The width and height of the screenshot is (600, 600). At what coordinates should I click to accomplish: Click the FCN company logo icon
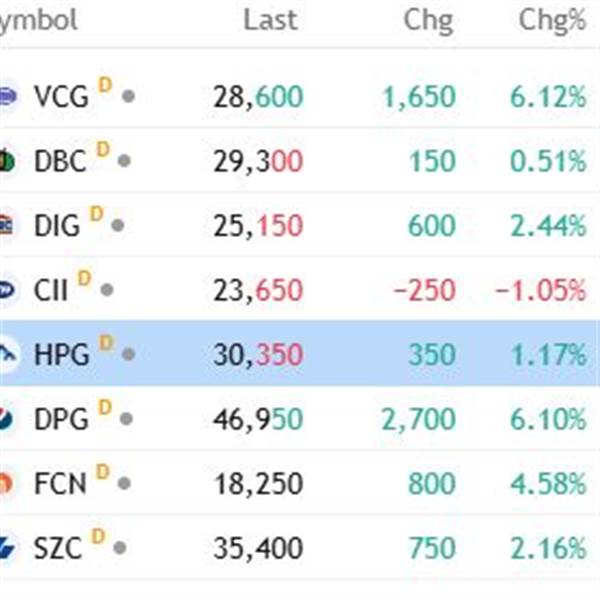[x=6, y=483]
